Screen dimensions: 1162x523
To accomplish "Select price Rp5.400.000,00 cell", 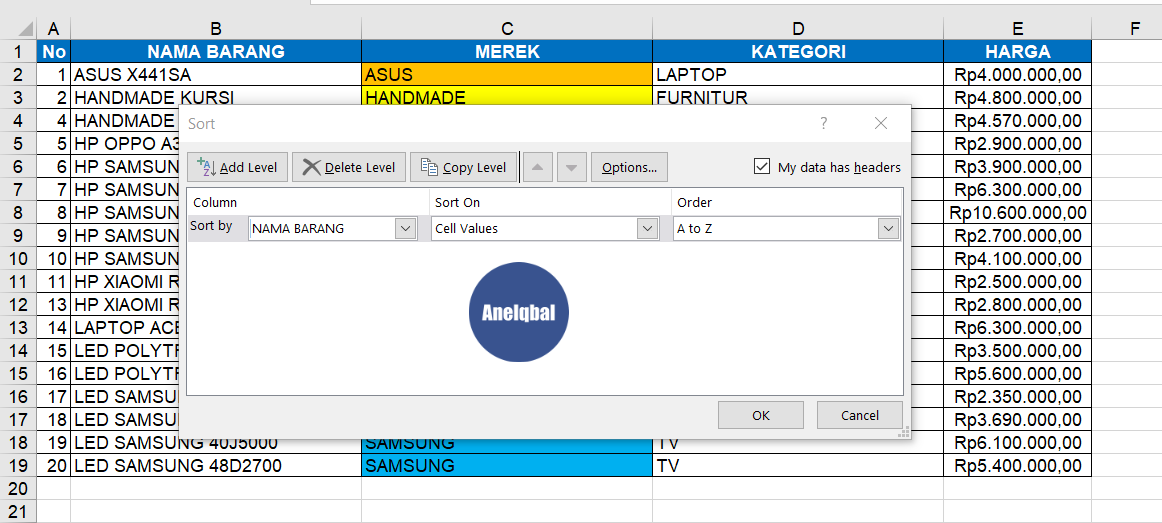I will click(1017, 466).
